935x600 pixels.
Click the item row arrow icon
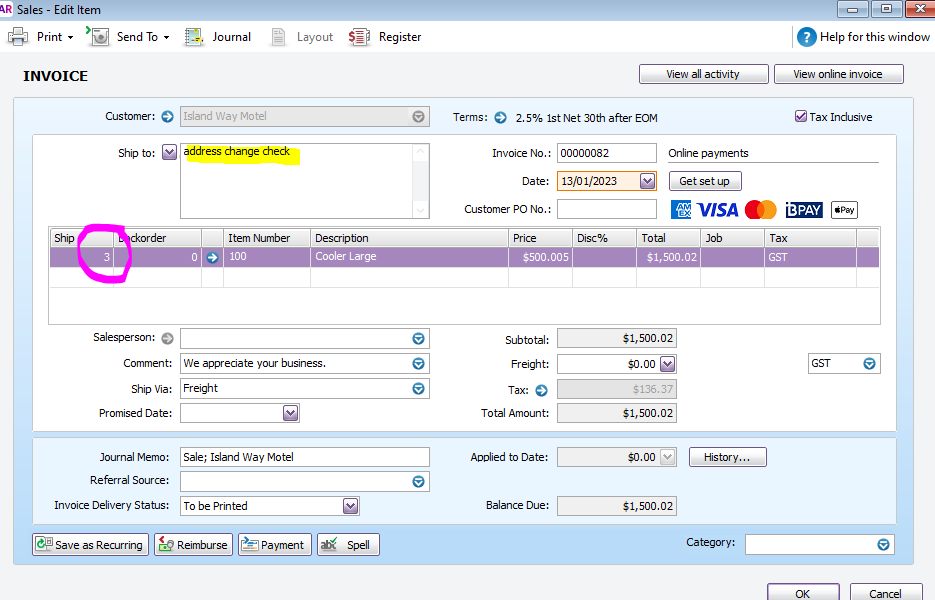tap(212, 257)
